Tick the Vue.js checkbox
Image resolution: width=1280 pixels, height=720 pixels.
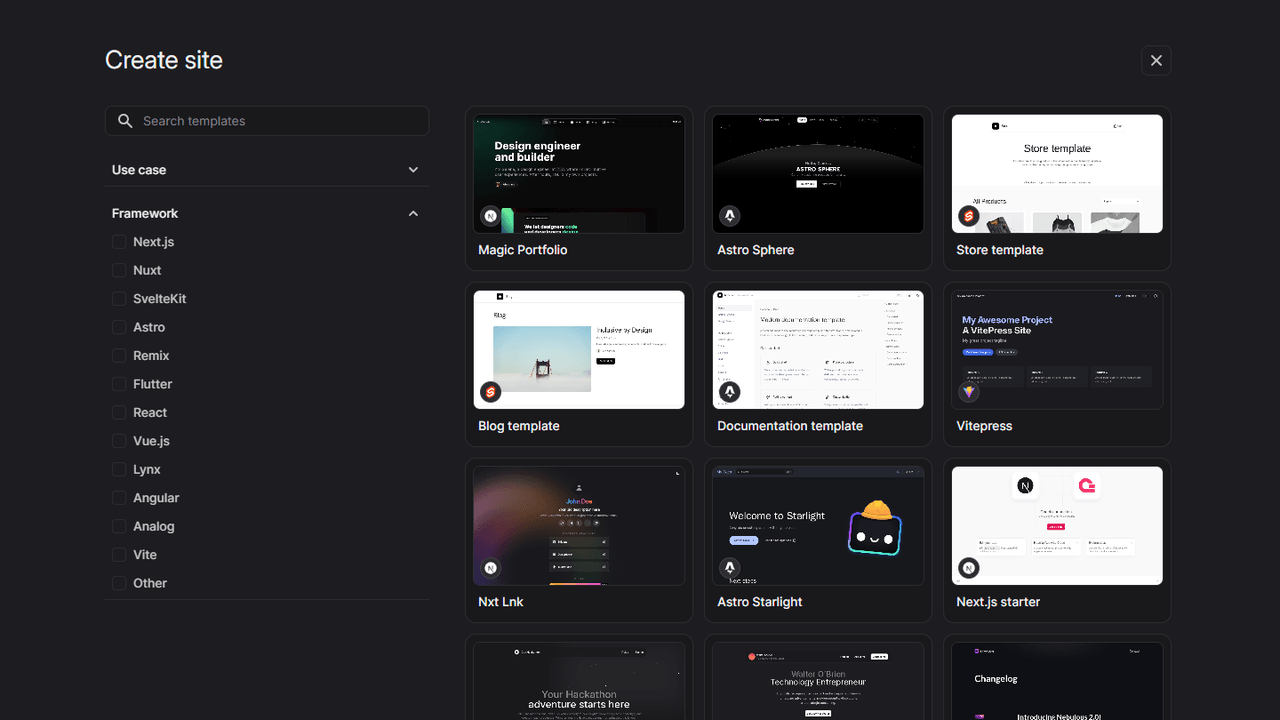click(119, 441)
